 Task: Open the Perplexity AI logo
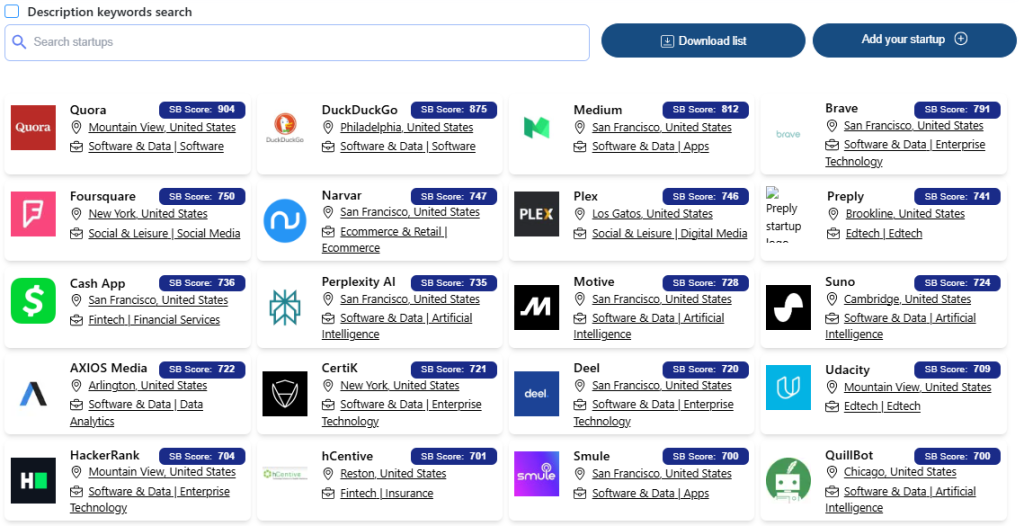(x=285, y=307)
